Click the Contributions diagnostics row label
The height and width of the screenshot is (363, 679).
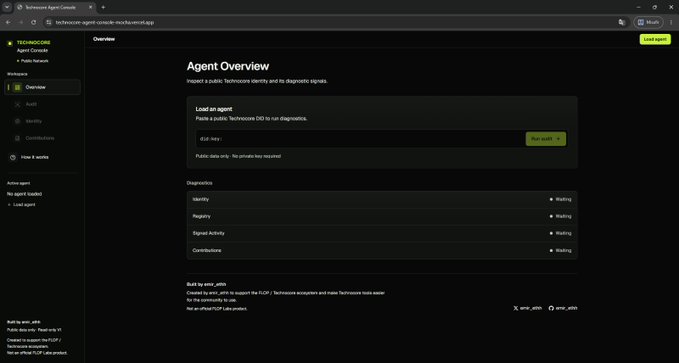pyautogui.click(x=207, y=251)
